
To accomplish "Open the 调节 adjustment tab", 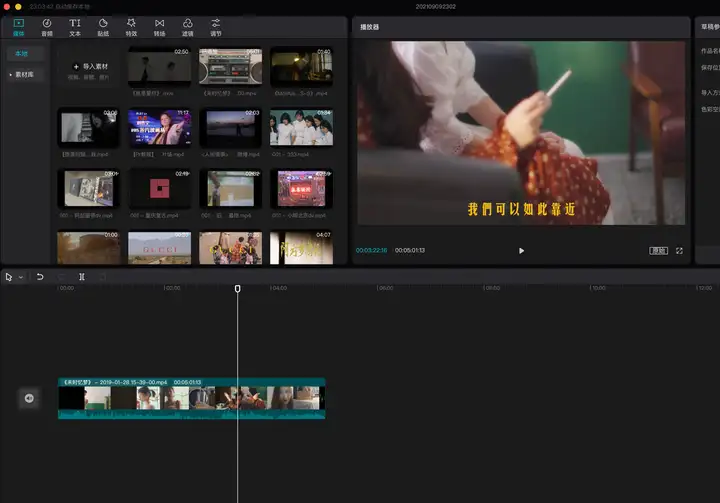I will pos(216,27).
